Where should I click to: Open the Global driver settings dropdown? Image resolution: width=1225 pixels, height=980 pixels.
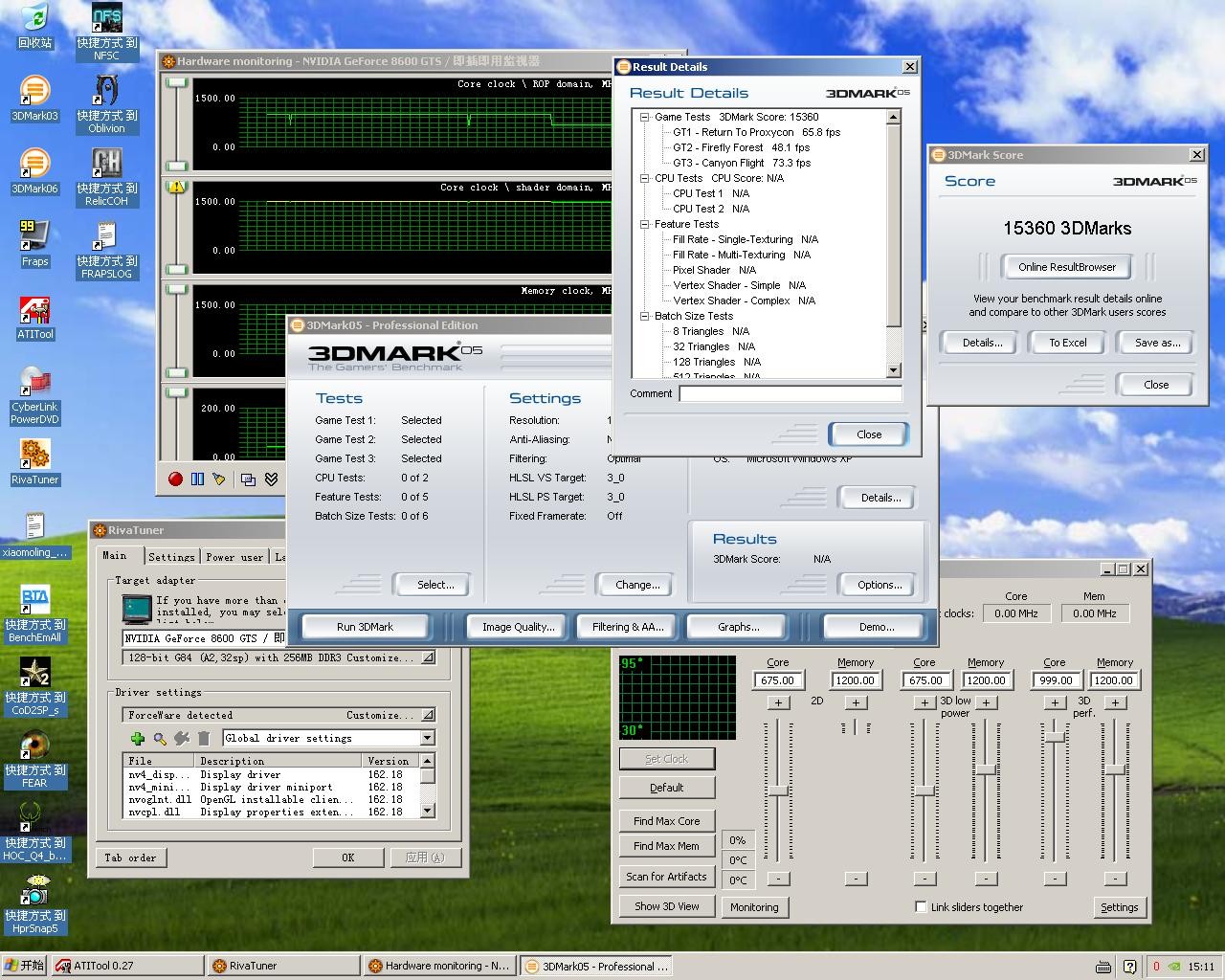pos(427,739)
